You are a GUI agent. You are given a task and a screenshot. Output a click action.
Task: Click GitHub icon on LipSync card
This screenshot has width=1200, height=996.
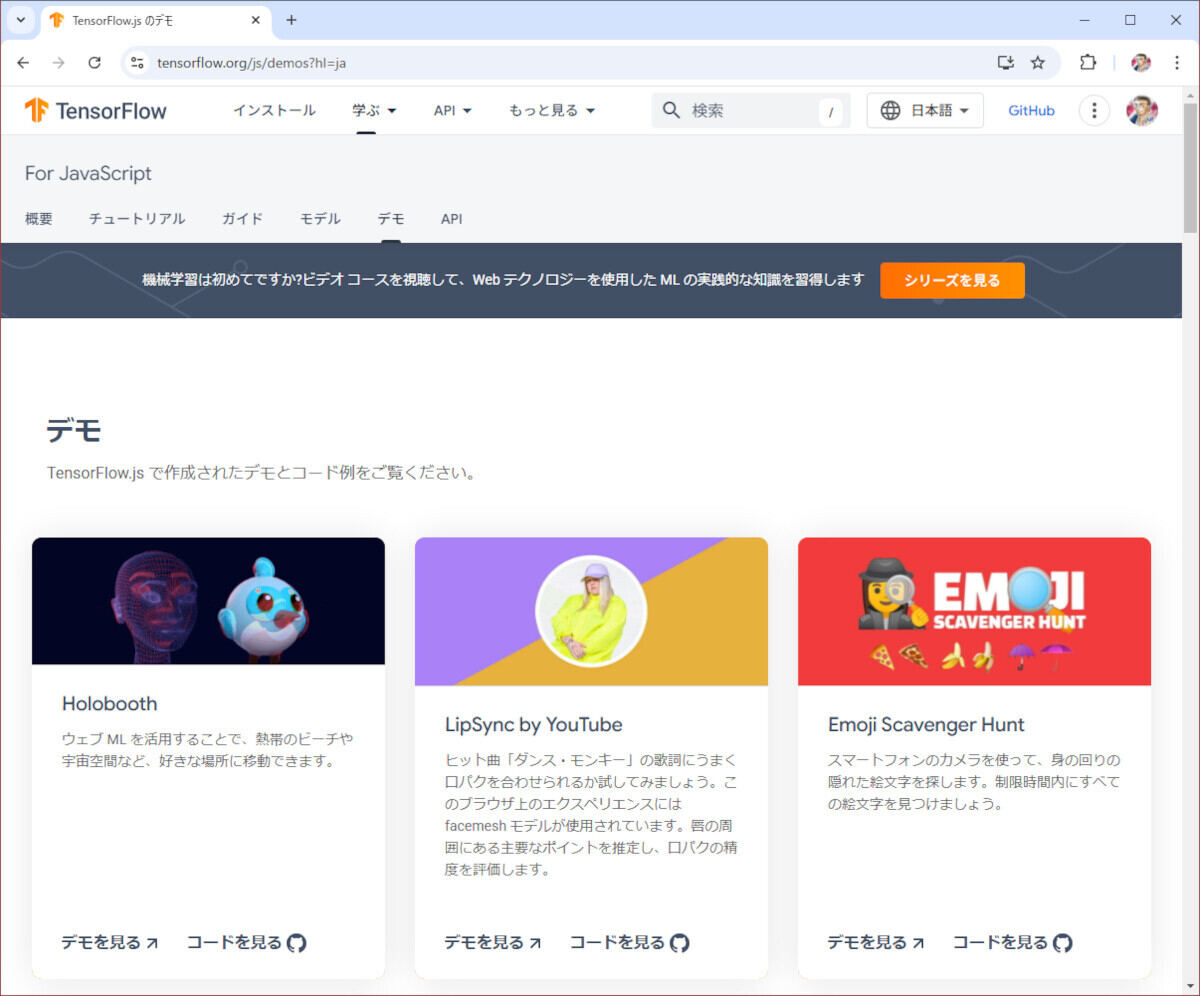point(680,942)
